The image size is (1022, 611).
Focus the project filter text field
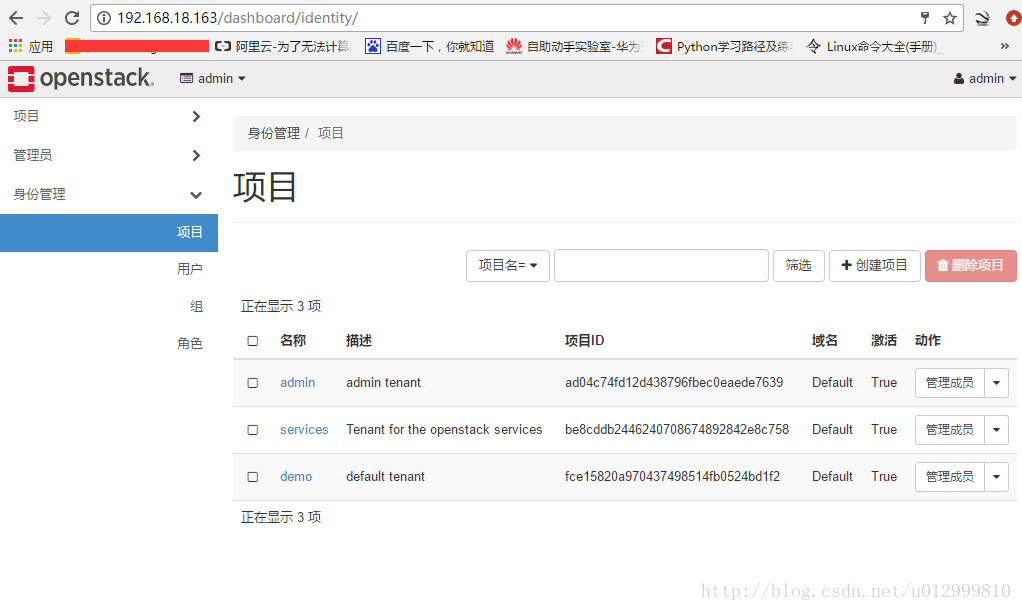(661, 265)
